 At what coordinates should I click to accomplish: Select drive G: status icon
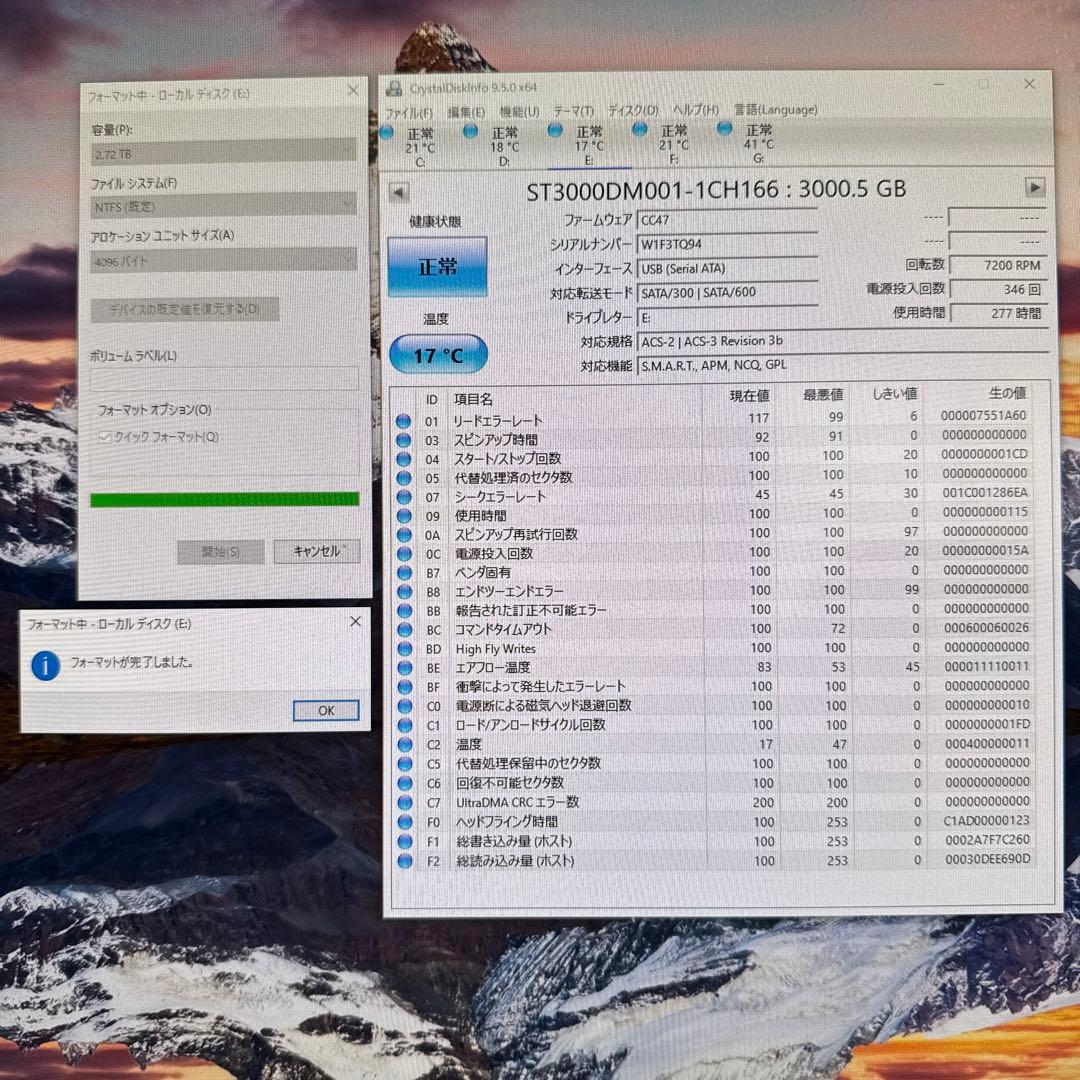pos(724,128)
